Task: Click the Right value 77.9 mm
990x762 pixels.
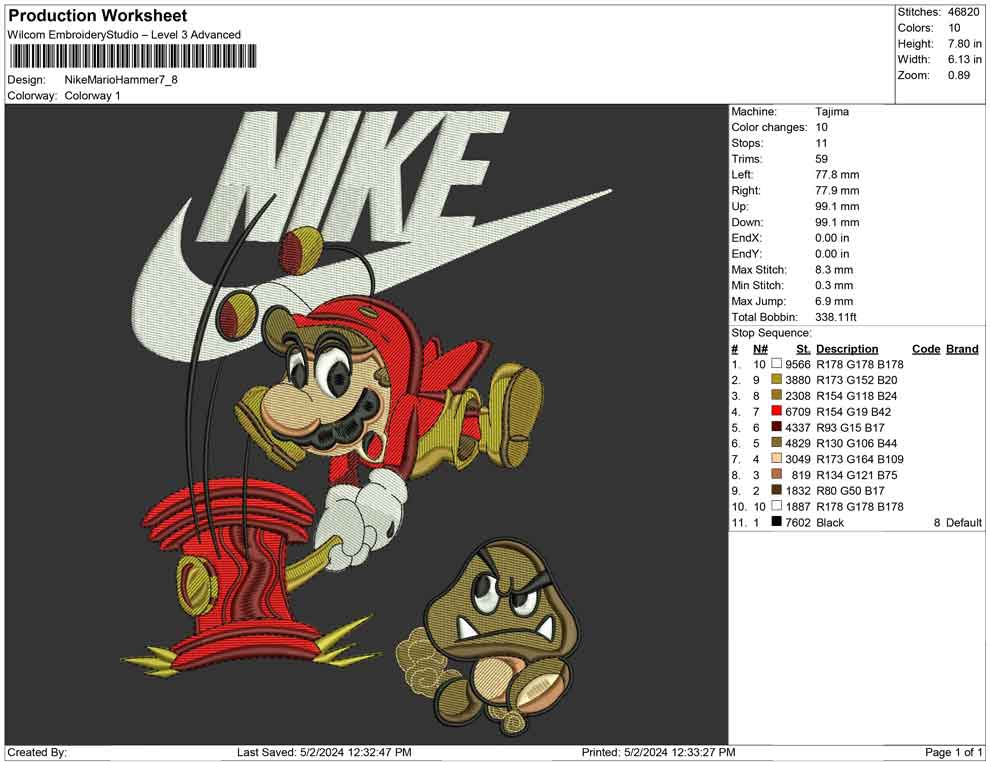Action: coord(837,191)
